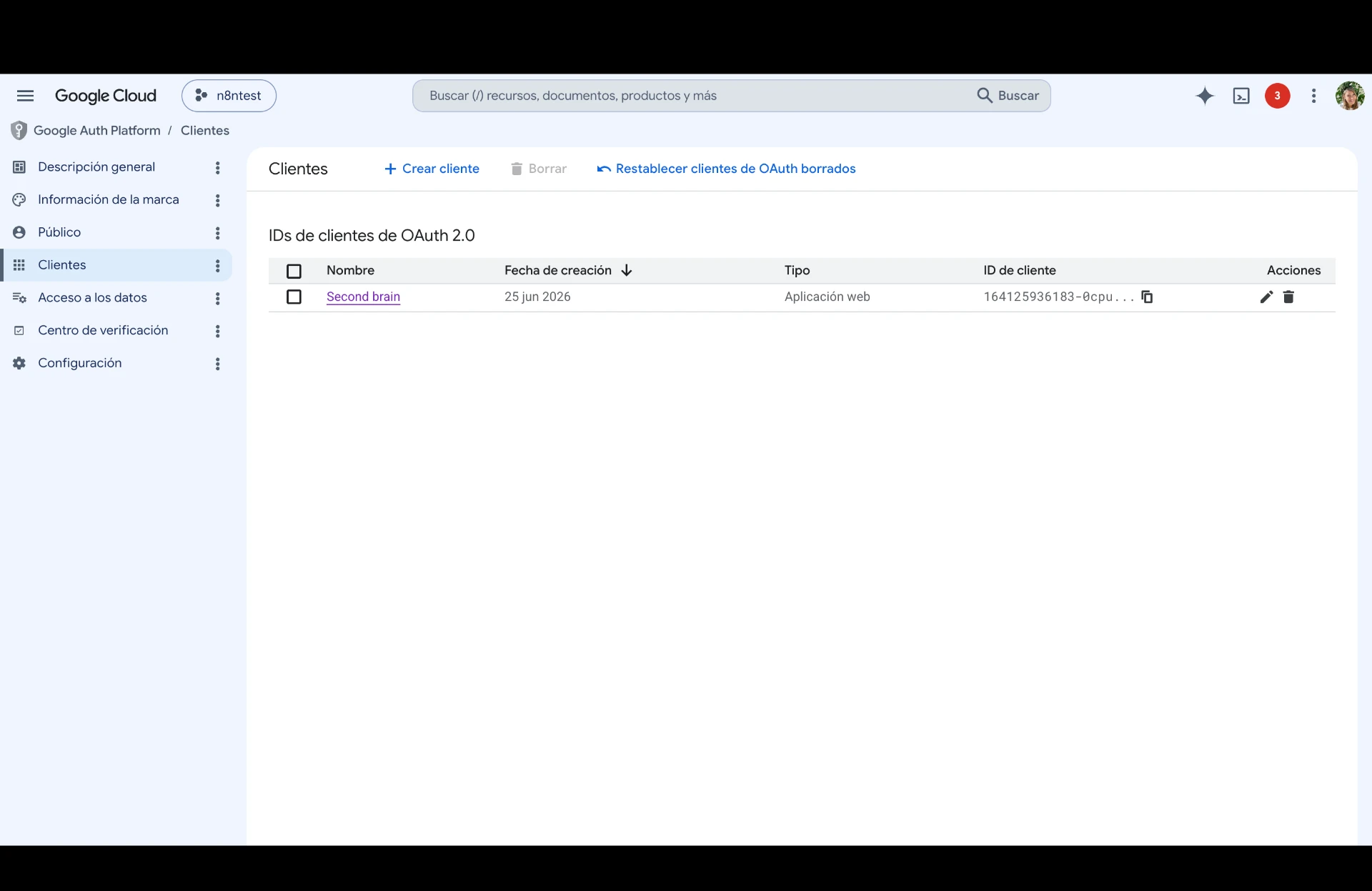Click the ID de cliente column header

click(1020, 270)
